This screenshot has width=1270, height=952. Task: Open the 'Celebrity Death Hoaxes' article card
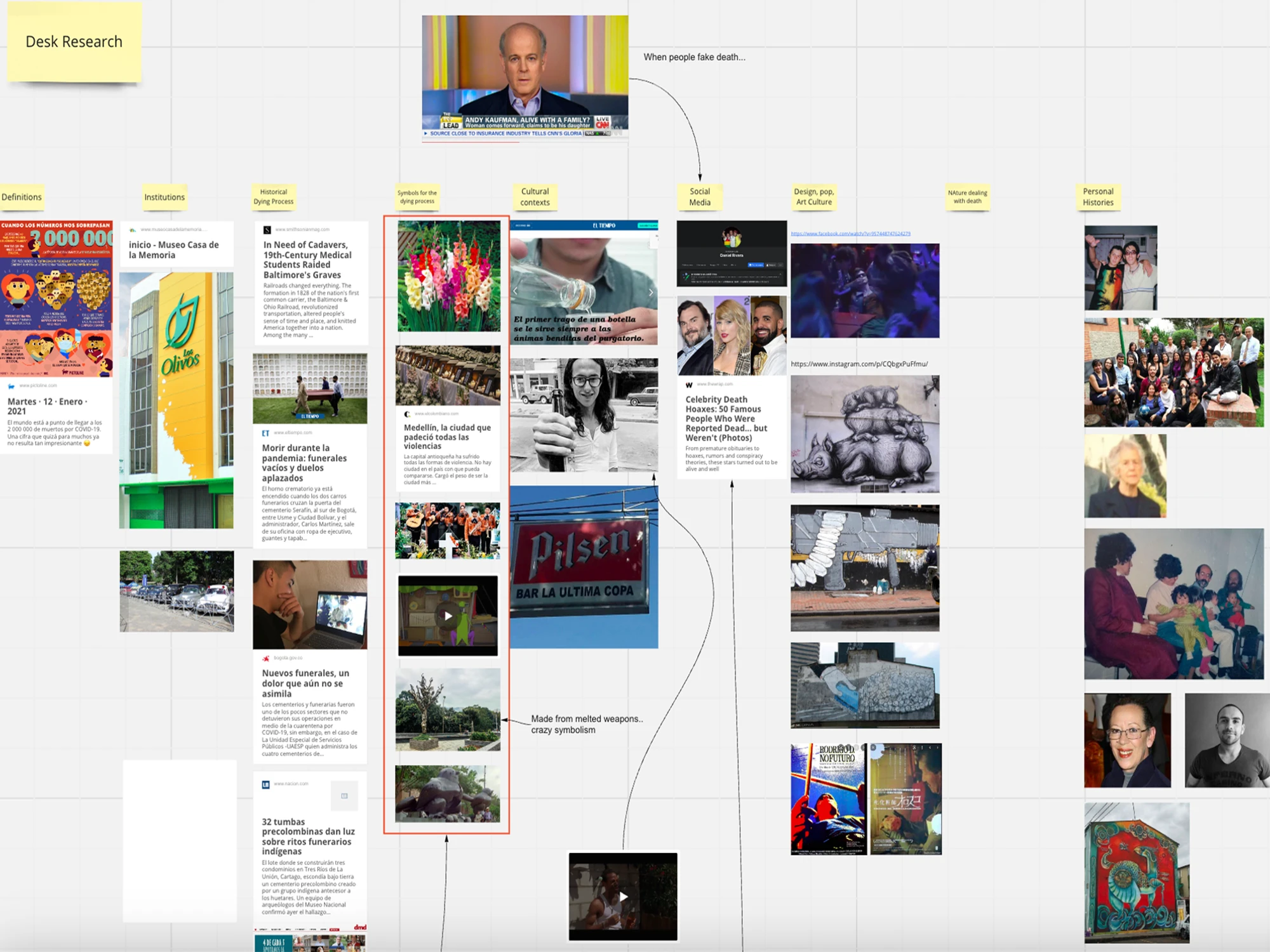[726, 419]
